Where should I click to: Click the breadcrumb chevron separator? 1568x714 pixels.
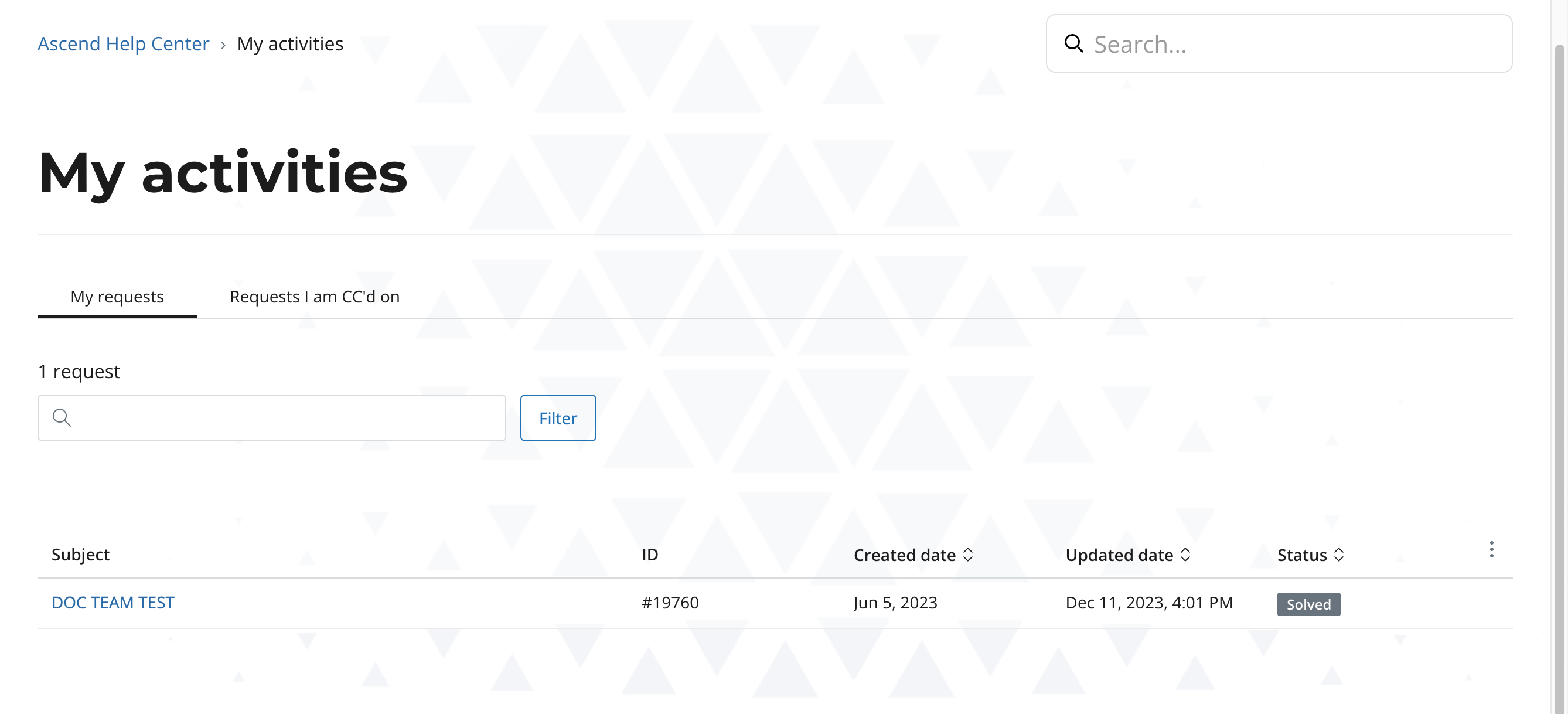[x=223, y=45]
